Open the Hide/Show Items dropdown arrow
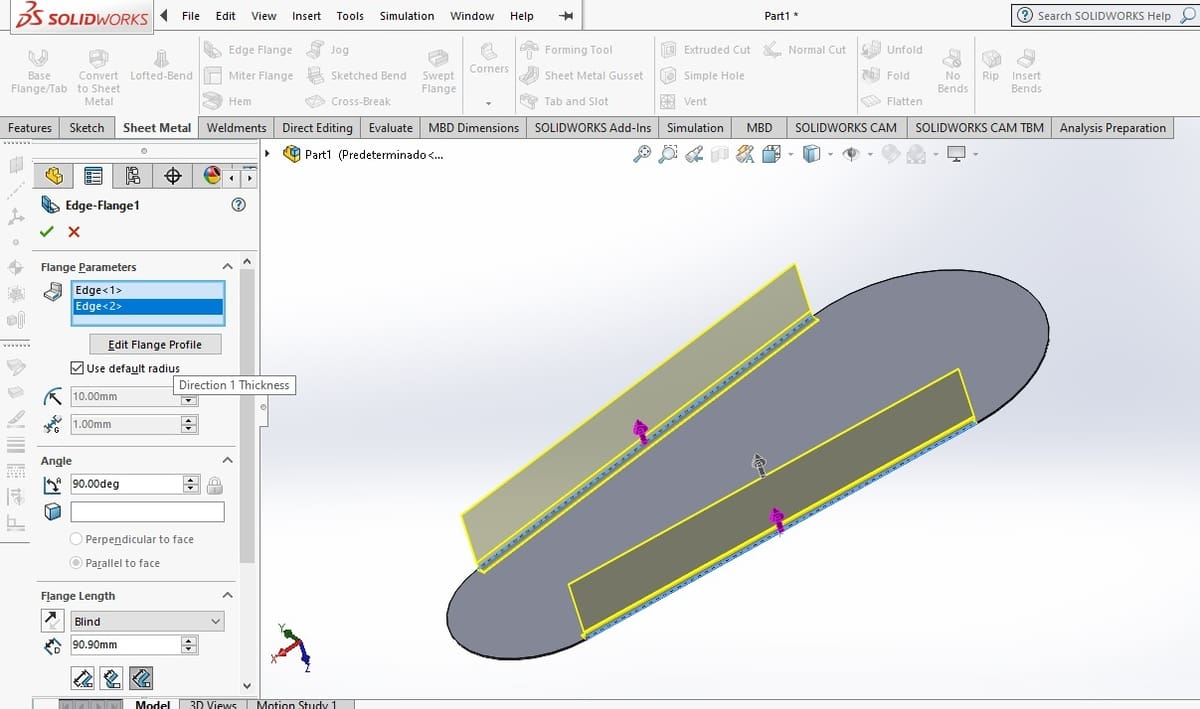Screen dimensions: 1200x709 point(870,154)
